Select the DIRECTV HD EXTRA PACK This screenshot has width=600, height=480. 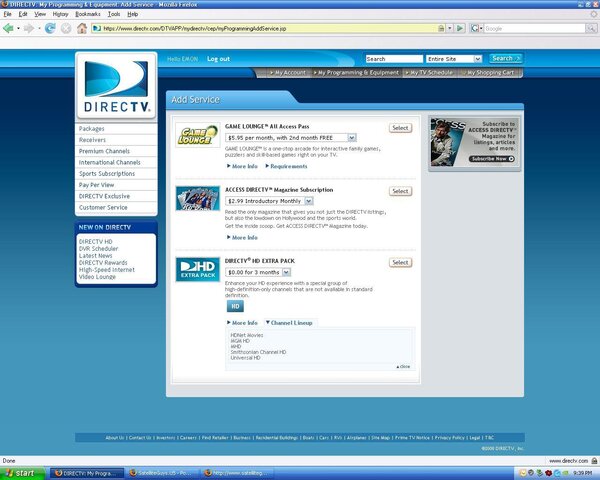click(x=400, y=263)
